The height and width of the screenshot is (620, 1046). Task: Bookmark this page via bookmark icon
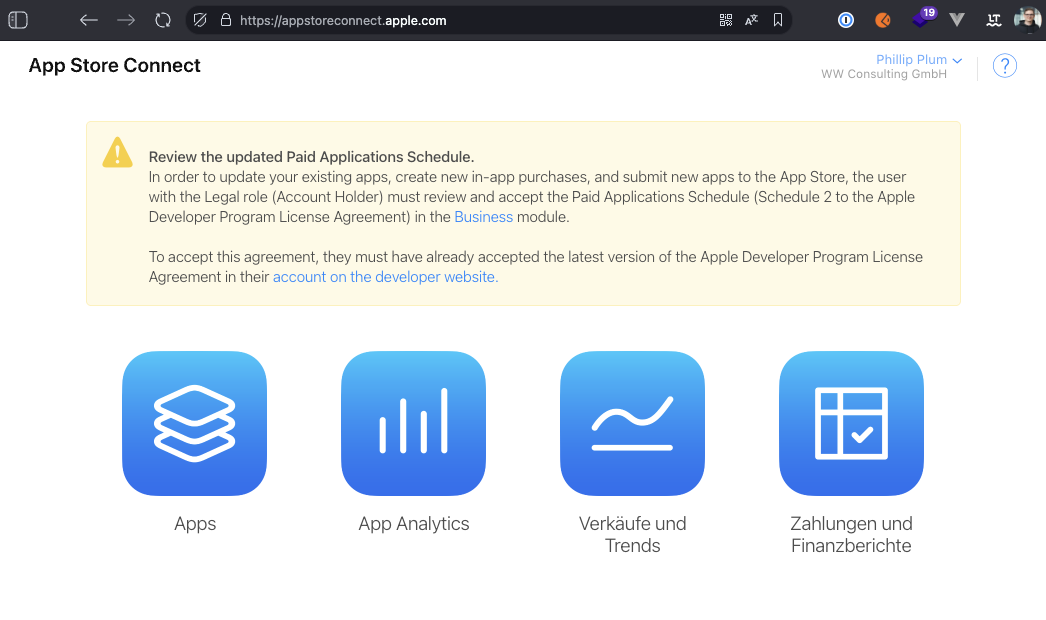click(777, 20)
